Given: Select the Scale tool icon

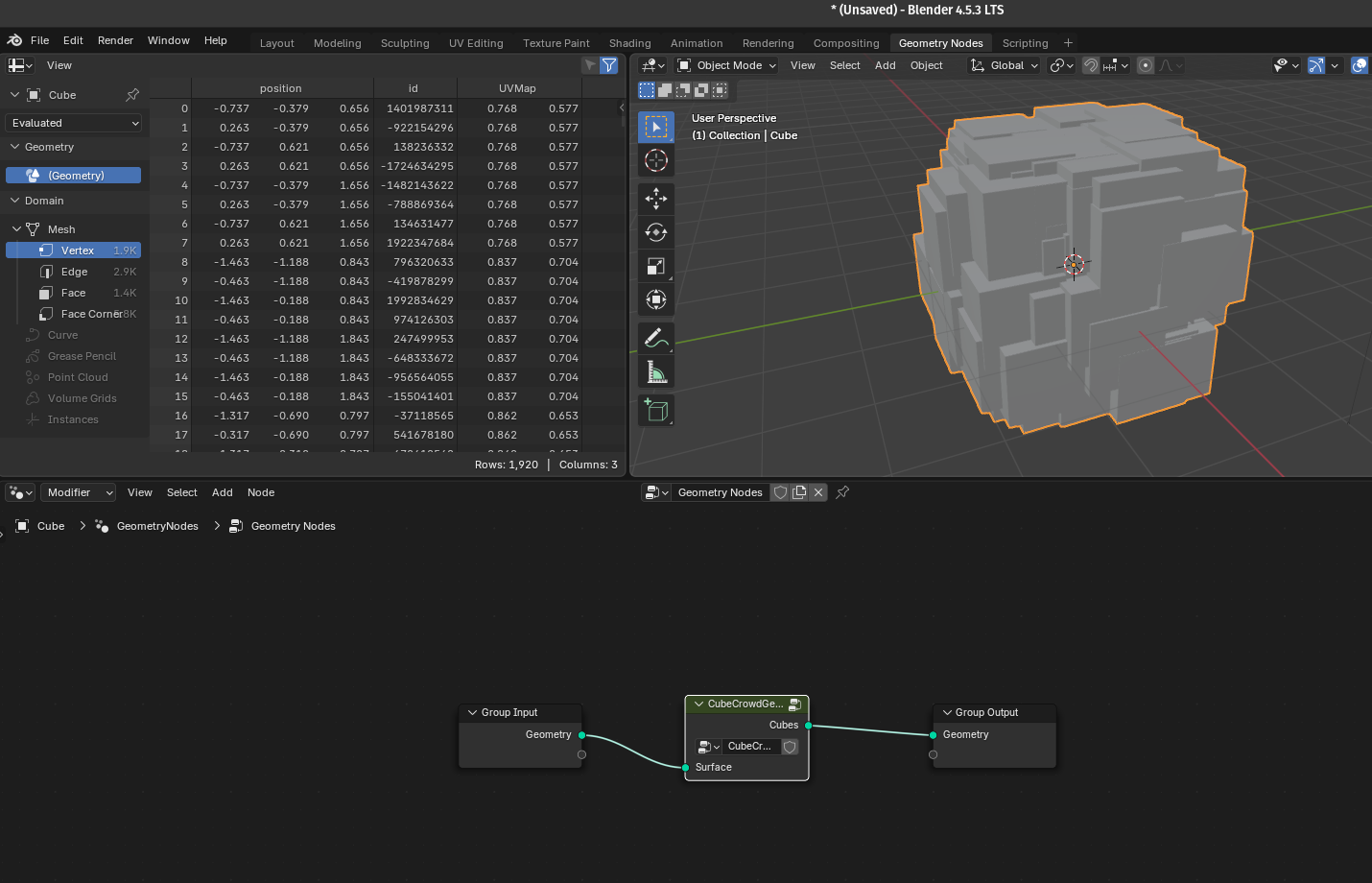Looking at the screenshot, I should click(x=656, y=267).
